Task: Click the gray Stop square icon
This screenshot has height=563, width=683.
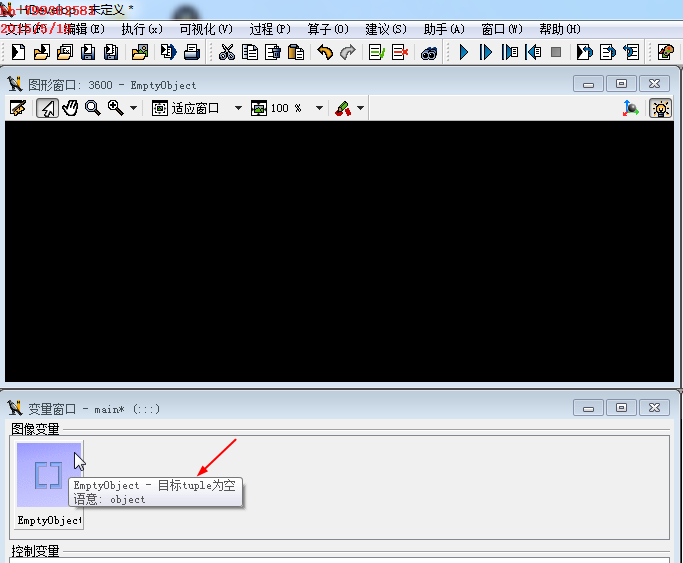Action: (556, 52)
